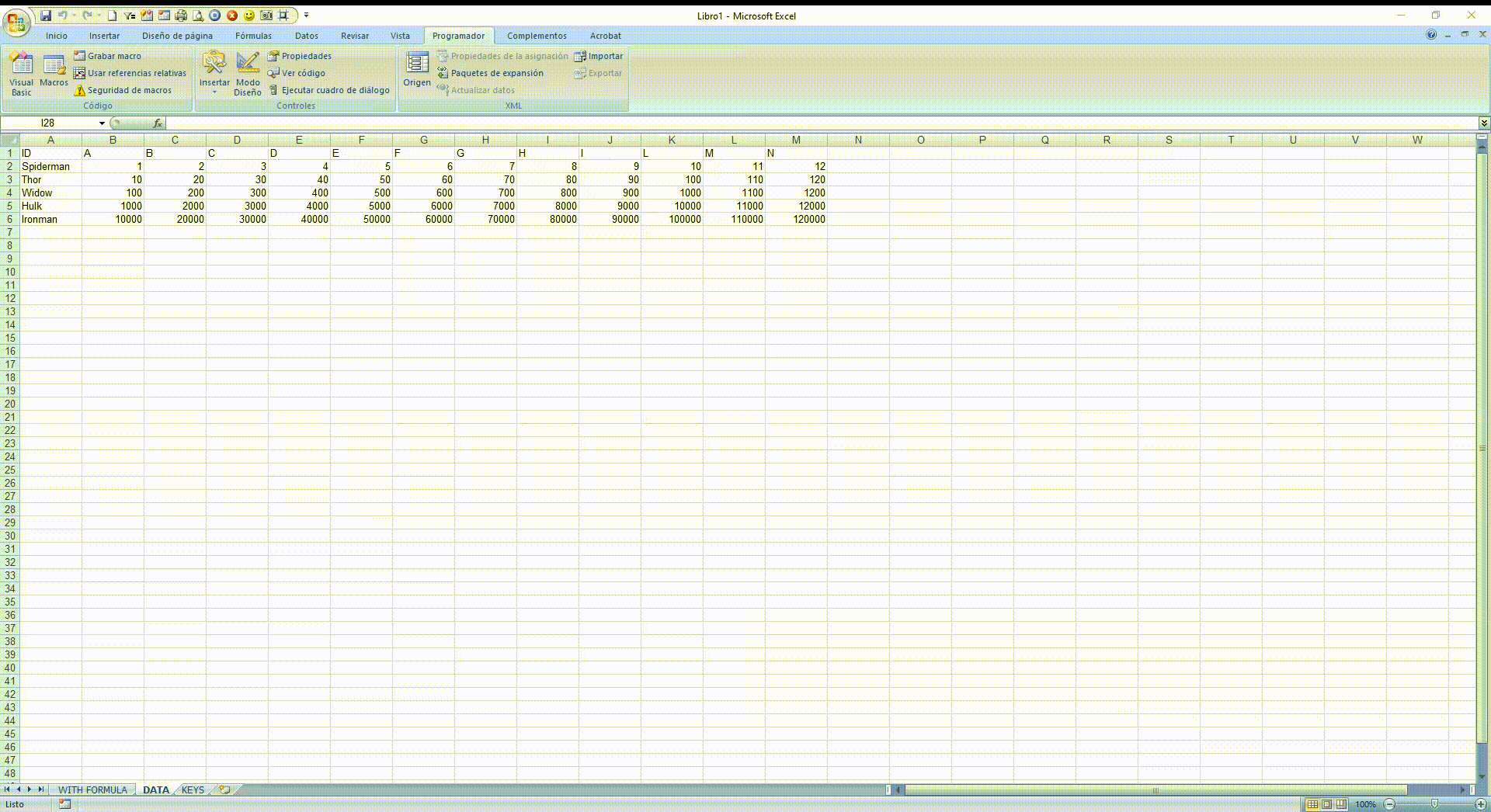Open the WITH FORMULA sheet tab

coord(92,790)
